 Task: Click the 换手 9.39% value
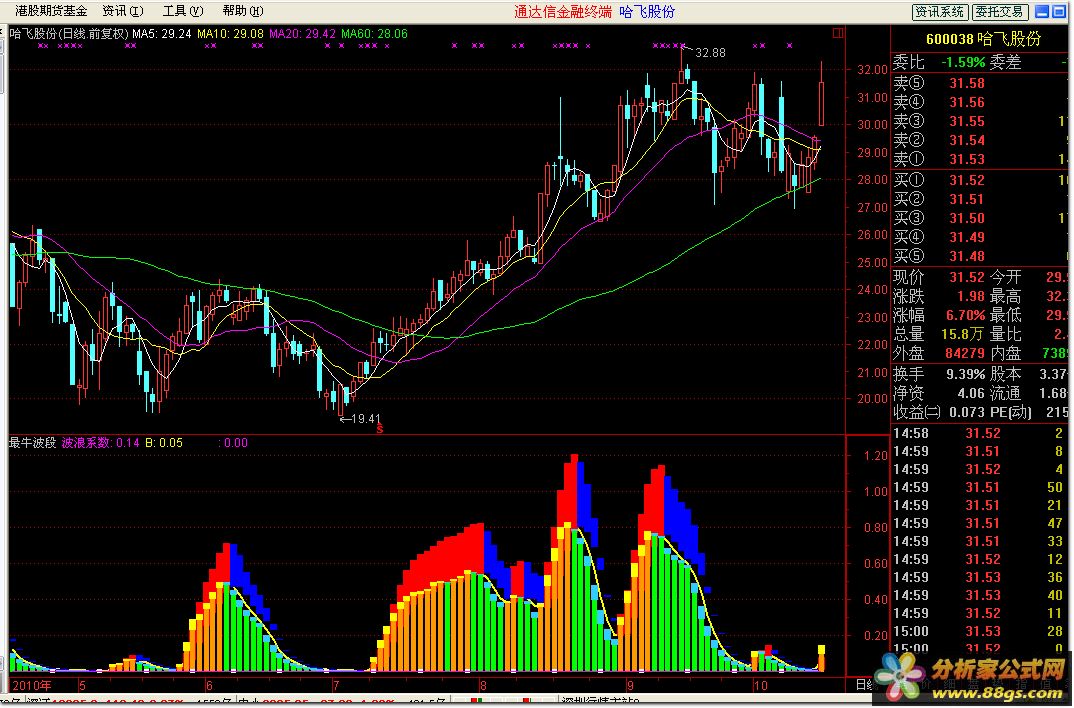pyautogui.click(x=966, y=375)
